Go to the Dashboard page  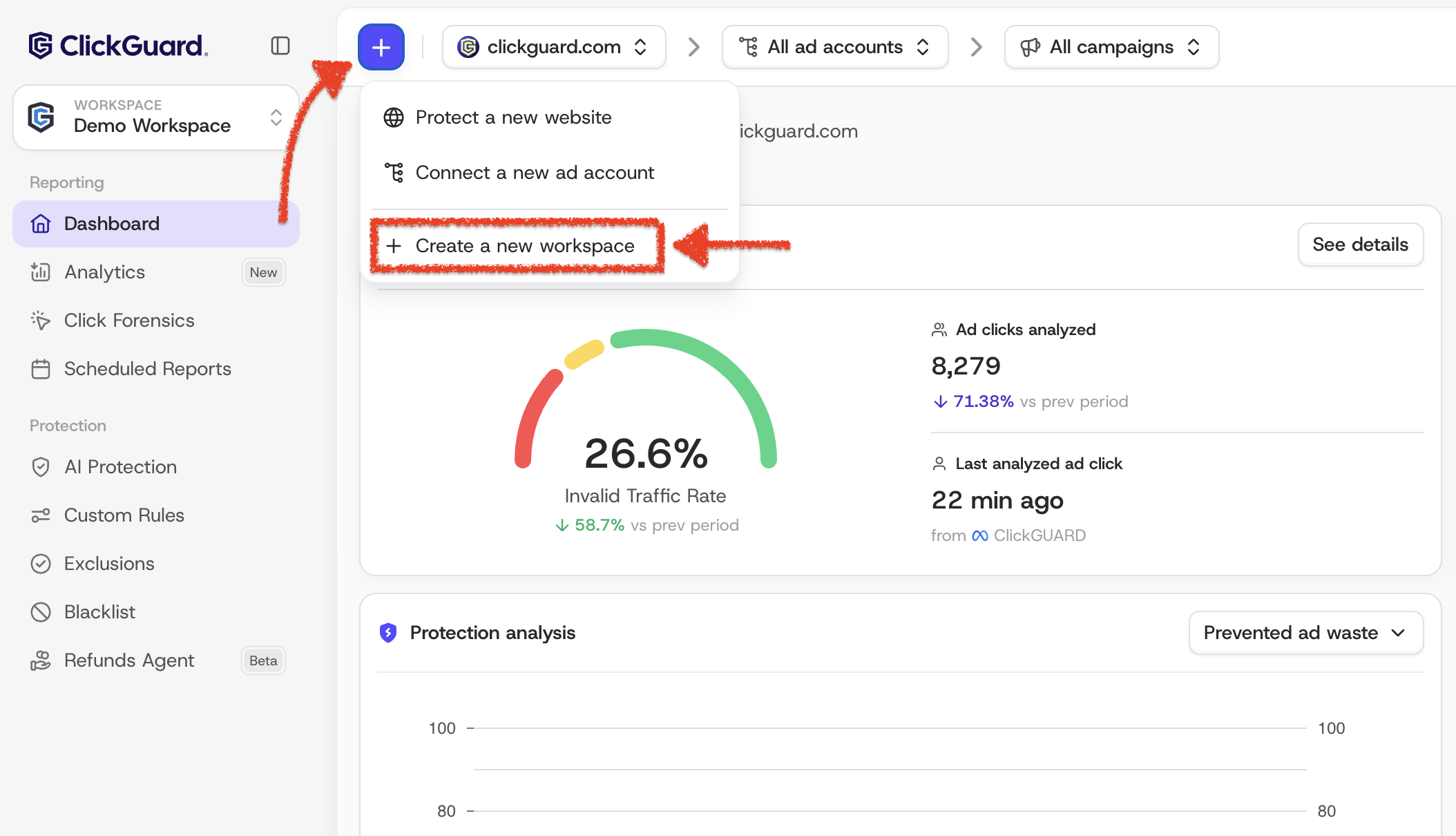point(156,224)
